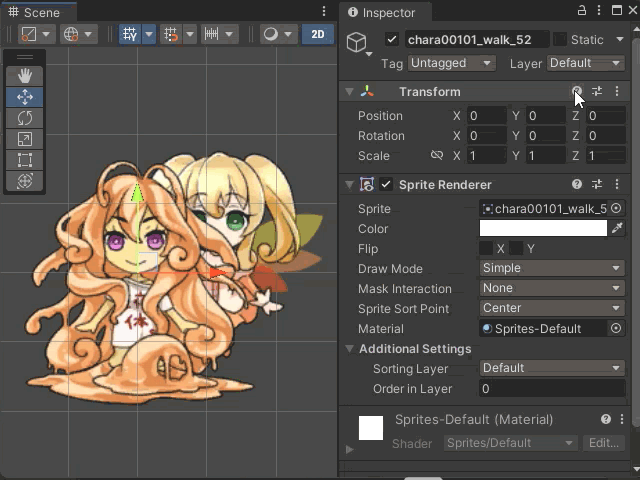This screenshot has width=640, height=480.
Task: Toggle Scale constrained proportions link icon
Action: [x=437, y=156]
